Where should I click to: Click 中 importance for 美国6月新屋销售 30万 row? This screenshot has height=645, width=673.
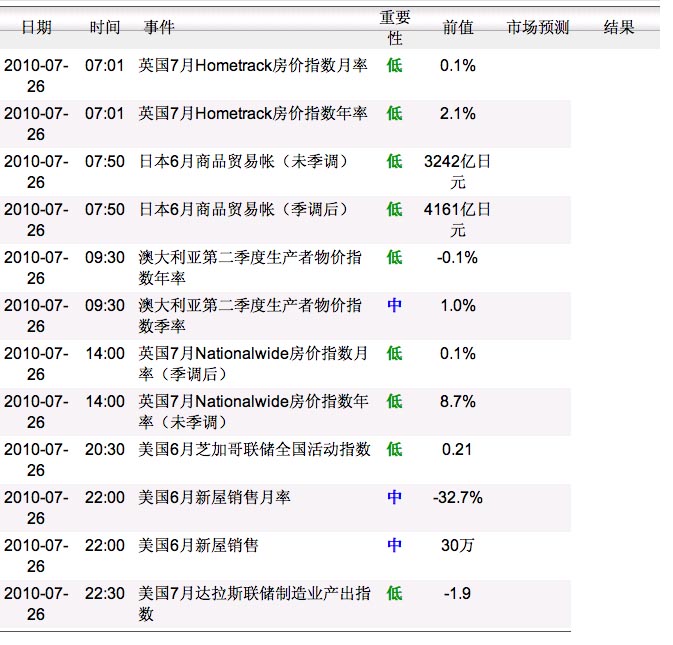tap(394, 546)
